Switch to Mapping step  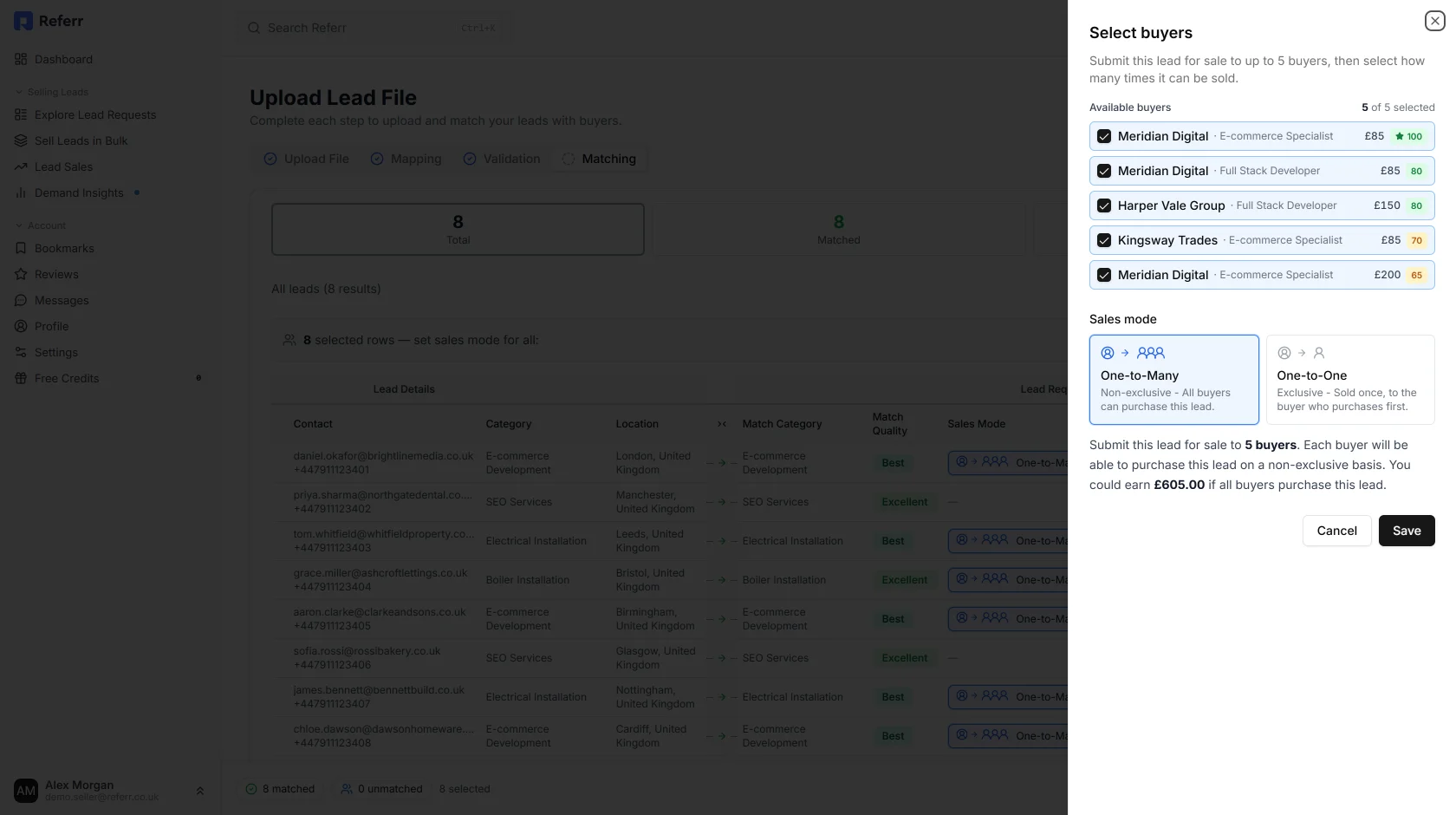(x=406, y=159)
